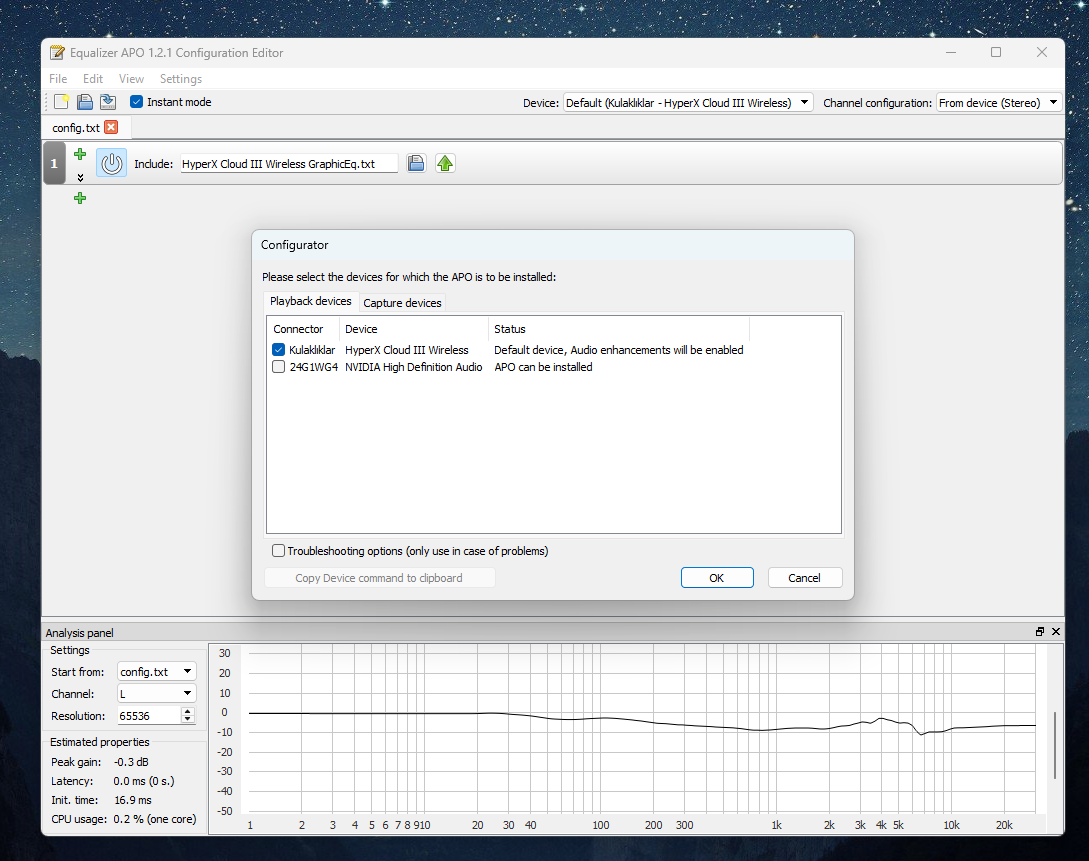Click the green plus icon above the row 1 chevrons
The width and height of the screenshot is (1089, 861).
[80, 153]
